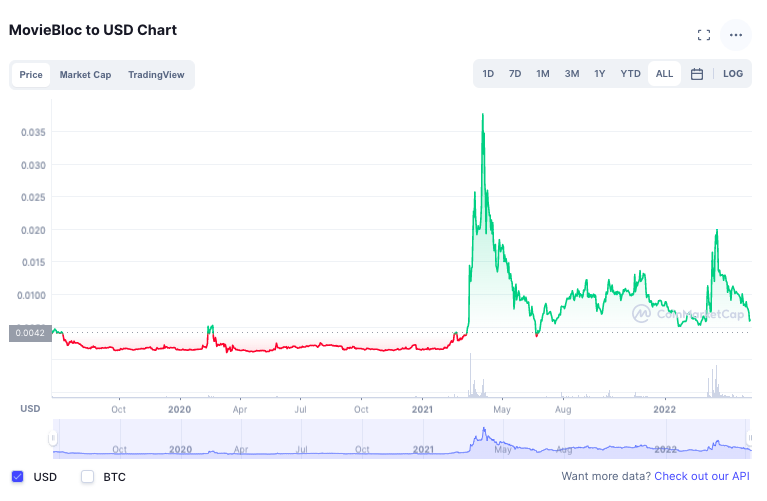Click the 0.0100 y-axis price label
This screenshot has height=501, width=767.
point(31,296)
